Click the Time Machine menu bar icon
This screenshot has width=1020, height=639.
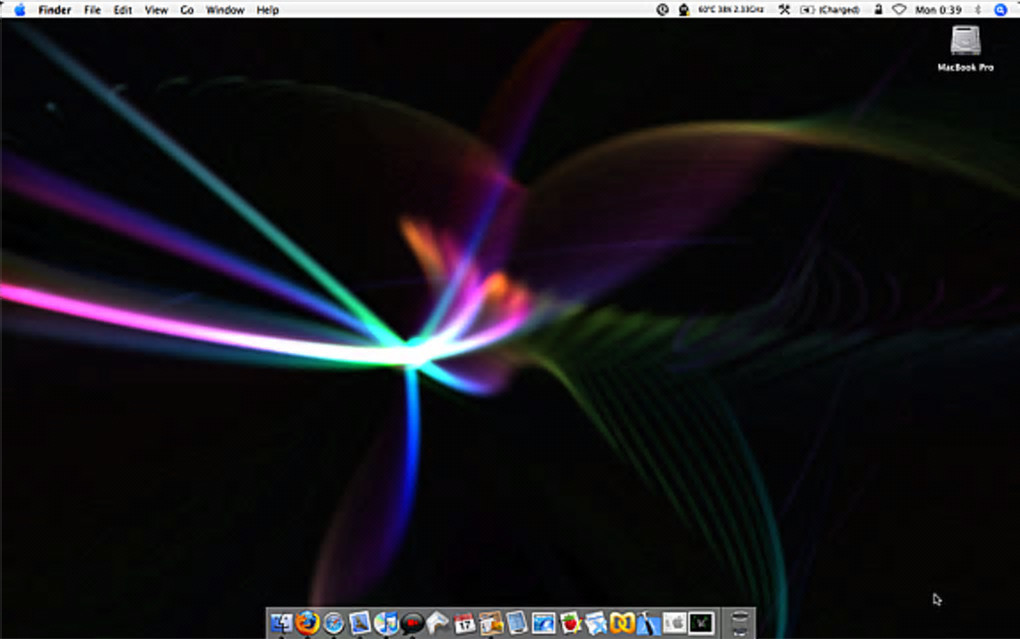click(x=662, y=10)
